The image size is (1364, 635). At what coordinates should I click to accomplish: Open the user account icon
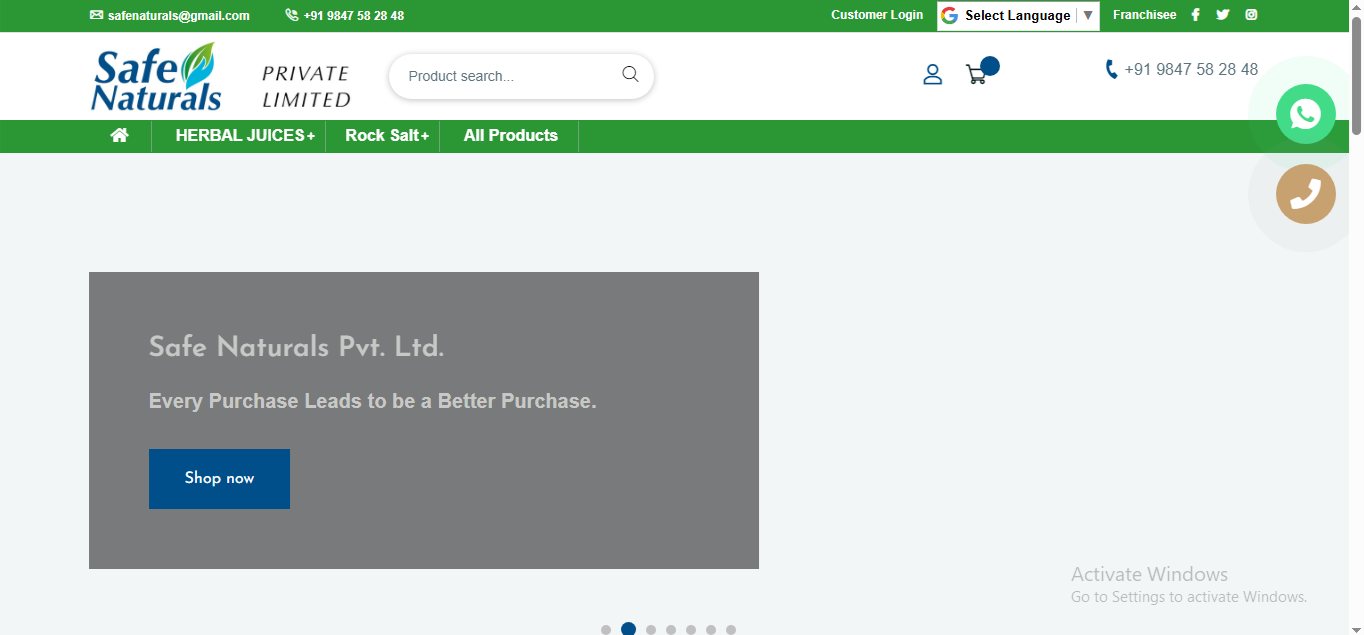tap(932, 75)
